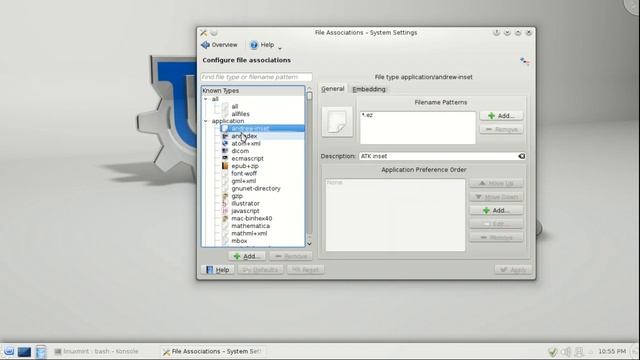The image size is (640, 360).
Task: Click Edit in Application Preference Order
Action: (496, 224)
